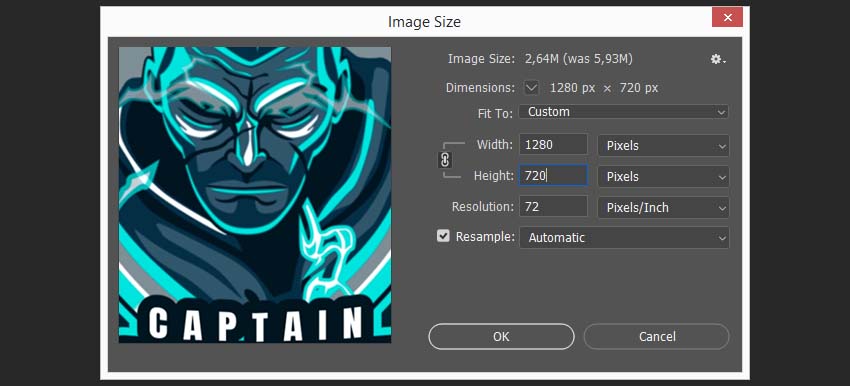Click into the Height field

click(x=553, y=175)
